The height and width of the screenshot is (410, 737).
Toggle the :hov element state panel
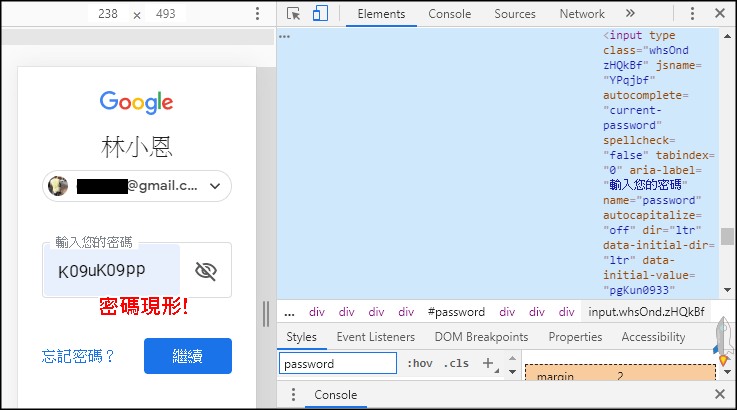click(x=419, y=364)
